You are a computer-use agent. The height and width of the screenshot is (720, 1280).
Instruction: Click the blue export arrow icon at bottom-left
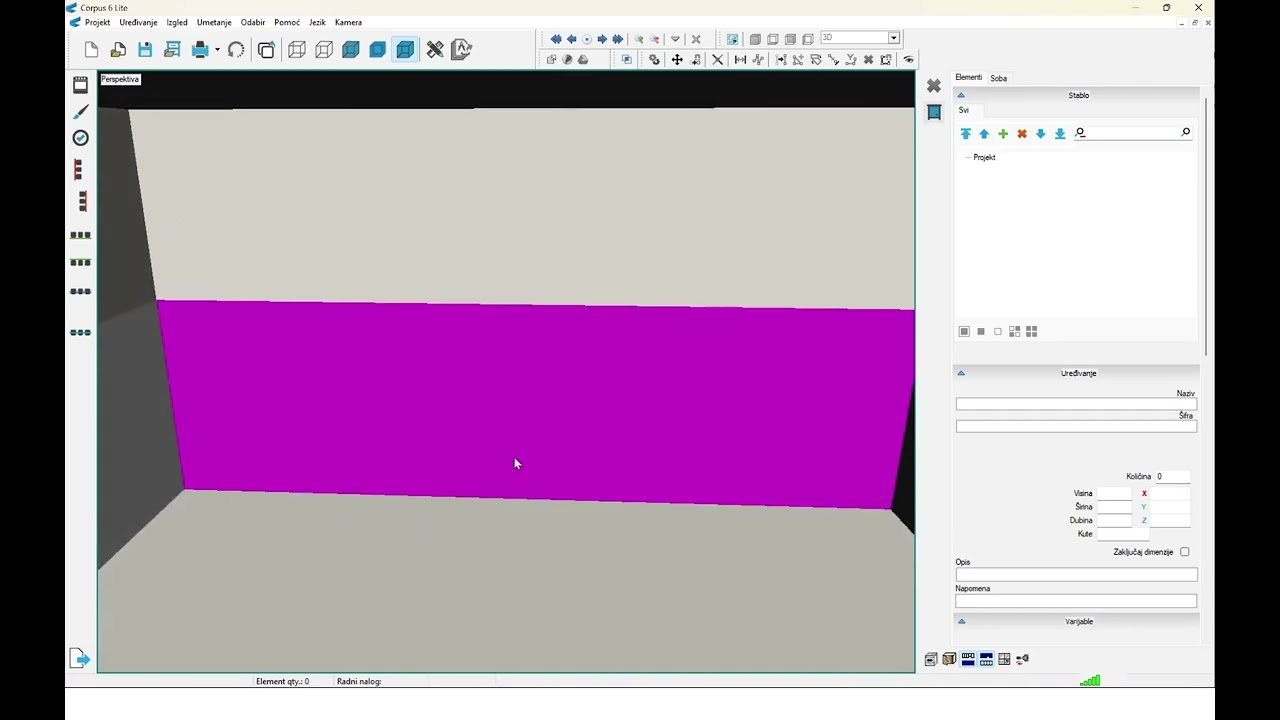point(80,658)
